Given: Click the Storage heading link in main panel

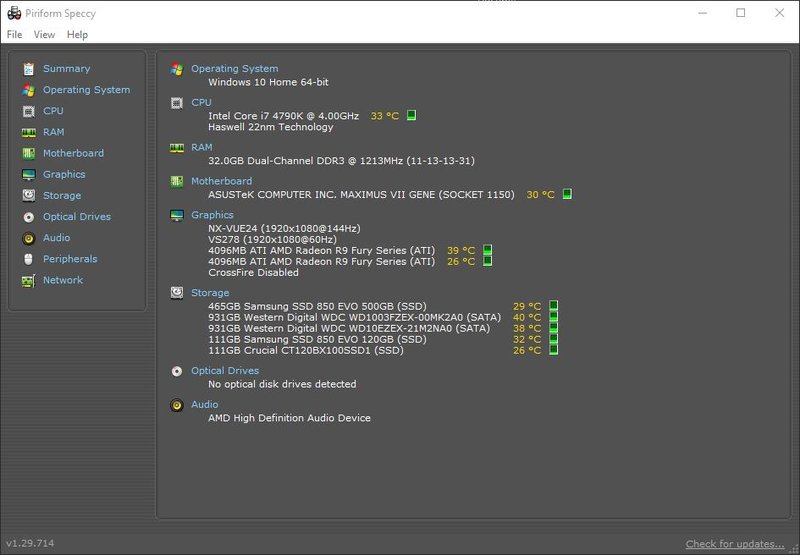Looking at the screenshot, I should pos(210,293).
